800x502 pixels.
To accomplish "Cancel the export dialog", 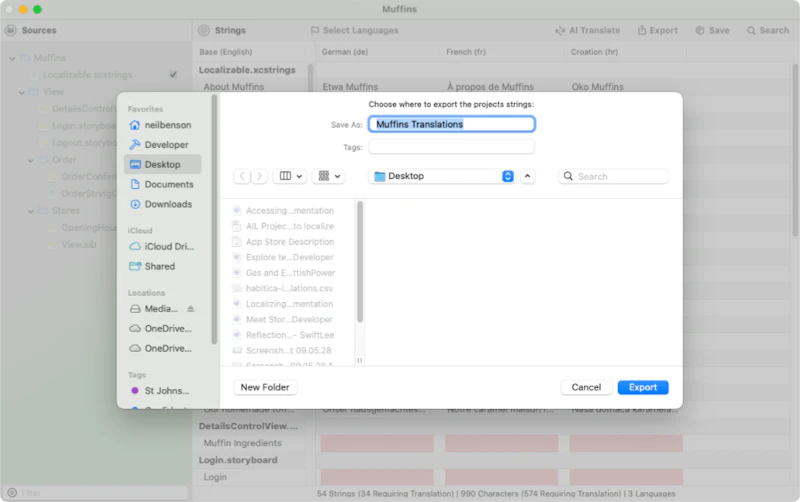I will (586, 387).
